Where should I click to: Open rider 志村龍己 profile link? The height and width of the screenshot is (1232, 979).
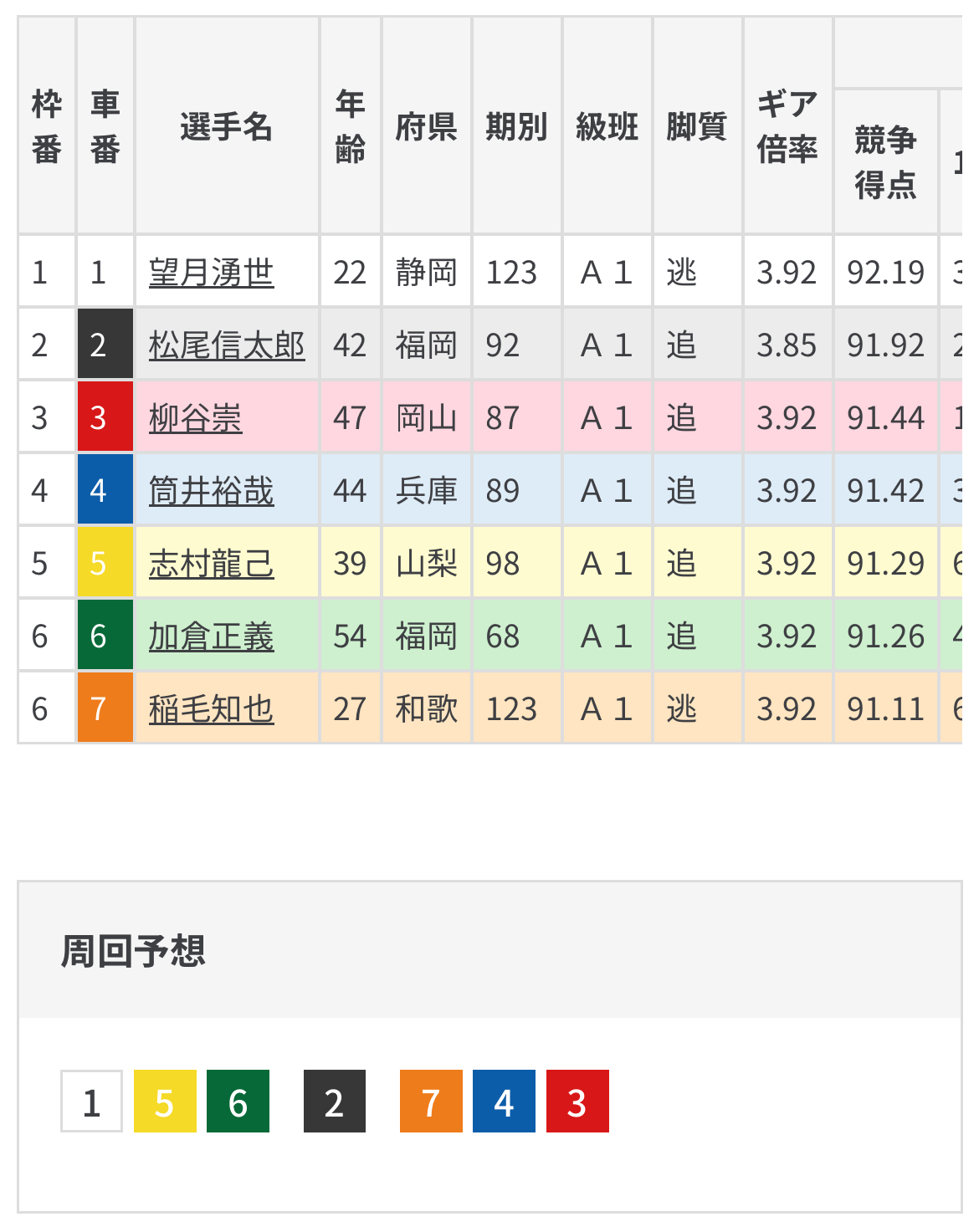tap(211, 564)
